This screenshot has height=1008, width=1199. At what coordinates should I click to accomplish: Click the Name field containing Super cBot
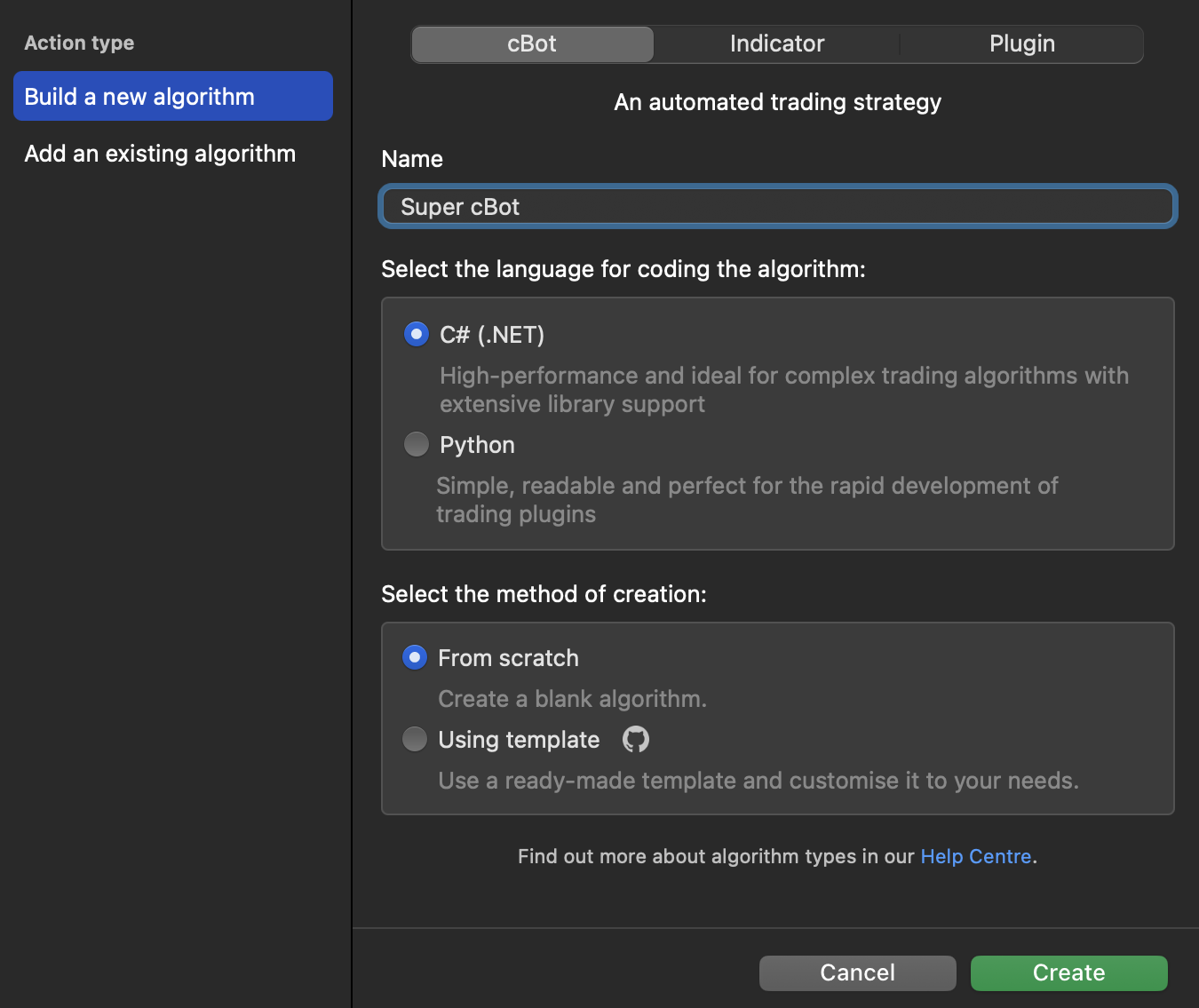[777, 207]
